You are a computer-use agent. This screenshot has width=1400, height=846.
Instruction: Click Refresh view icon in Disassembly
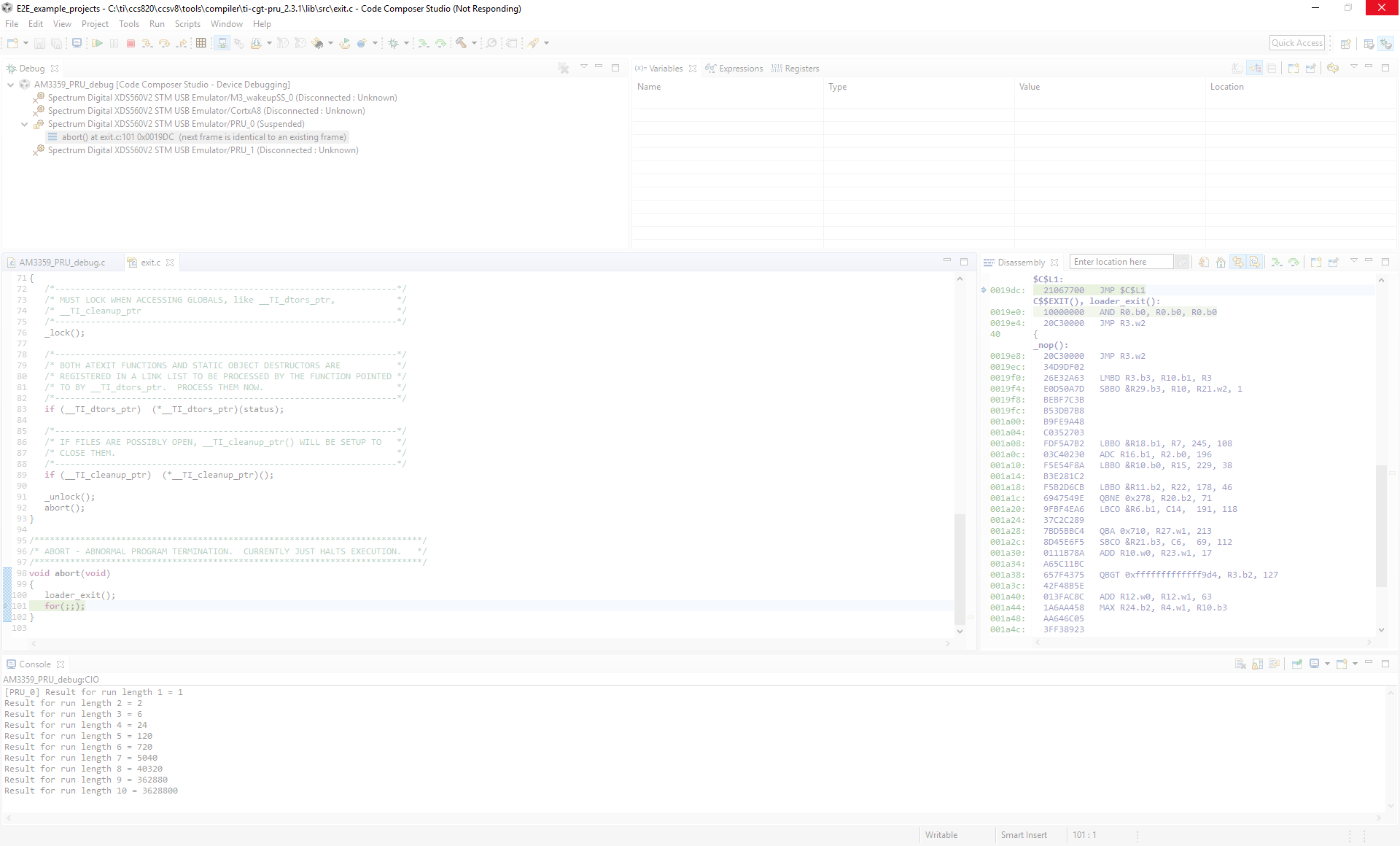(1204, 263)
